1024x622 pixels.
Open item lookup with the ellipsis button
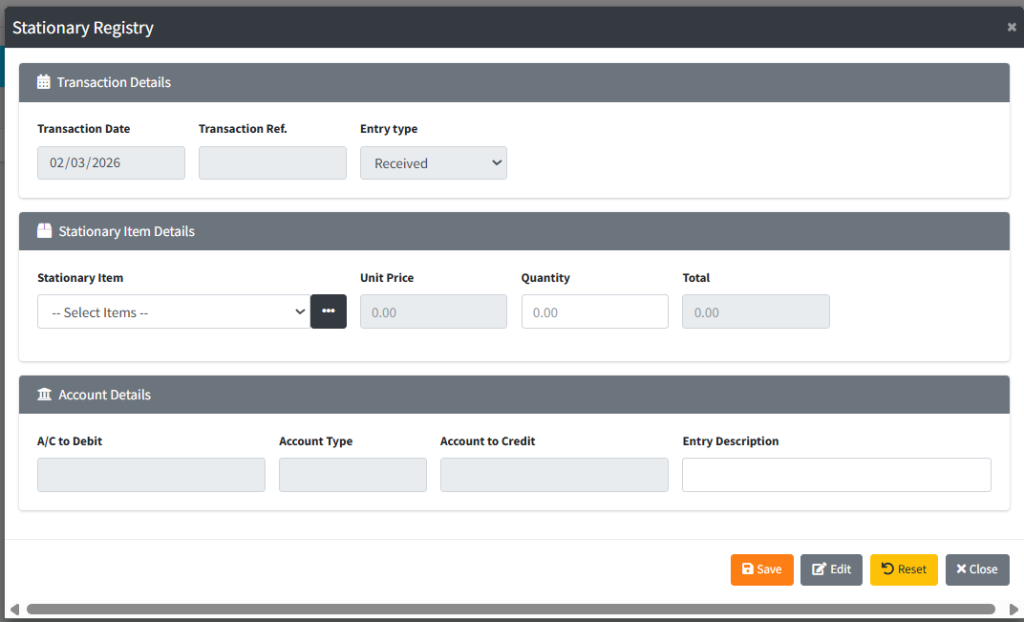[328, 312]
